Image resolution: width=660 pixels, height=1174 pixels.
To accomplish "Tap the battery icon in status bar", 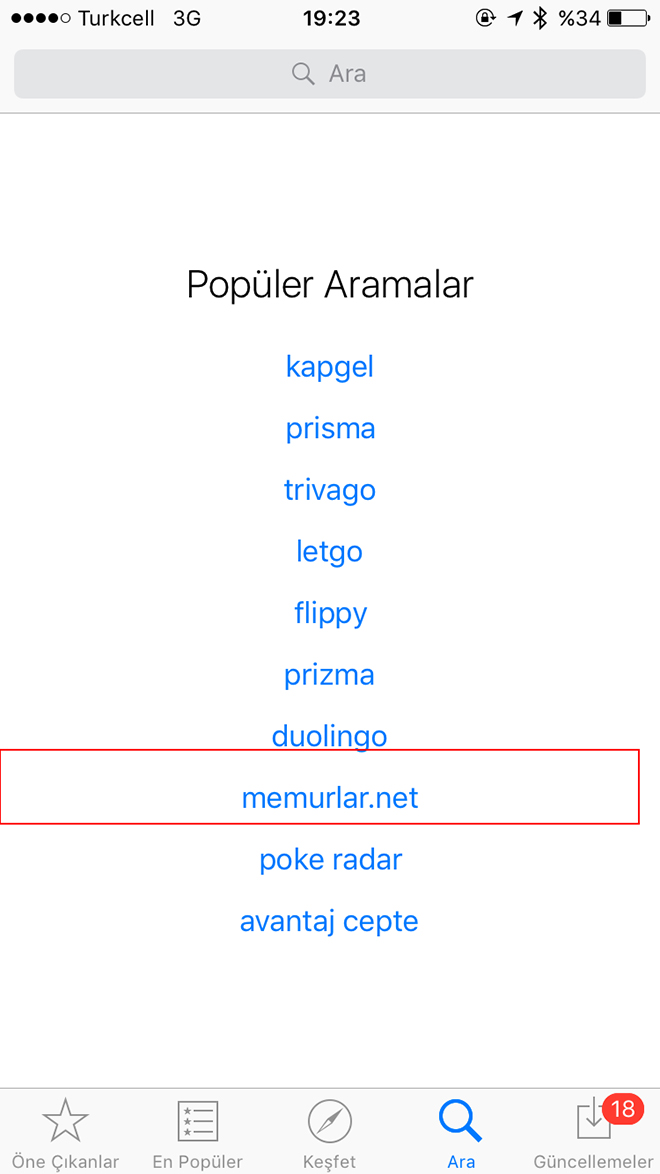I will pyautogui.click(x=629, y=18).
